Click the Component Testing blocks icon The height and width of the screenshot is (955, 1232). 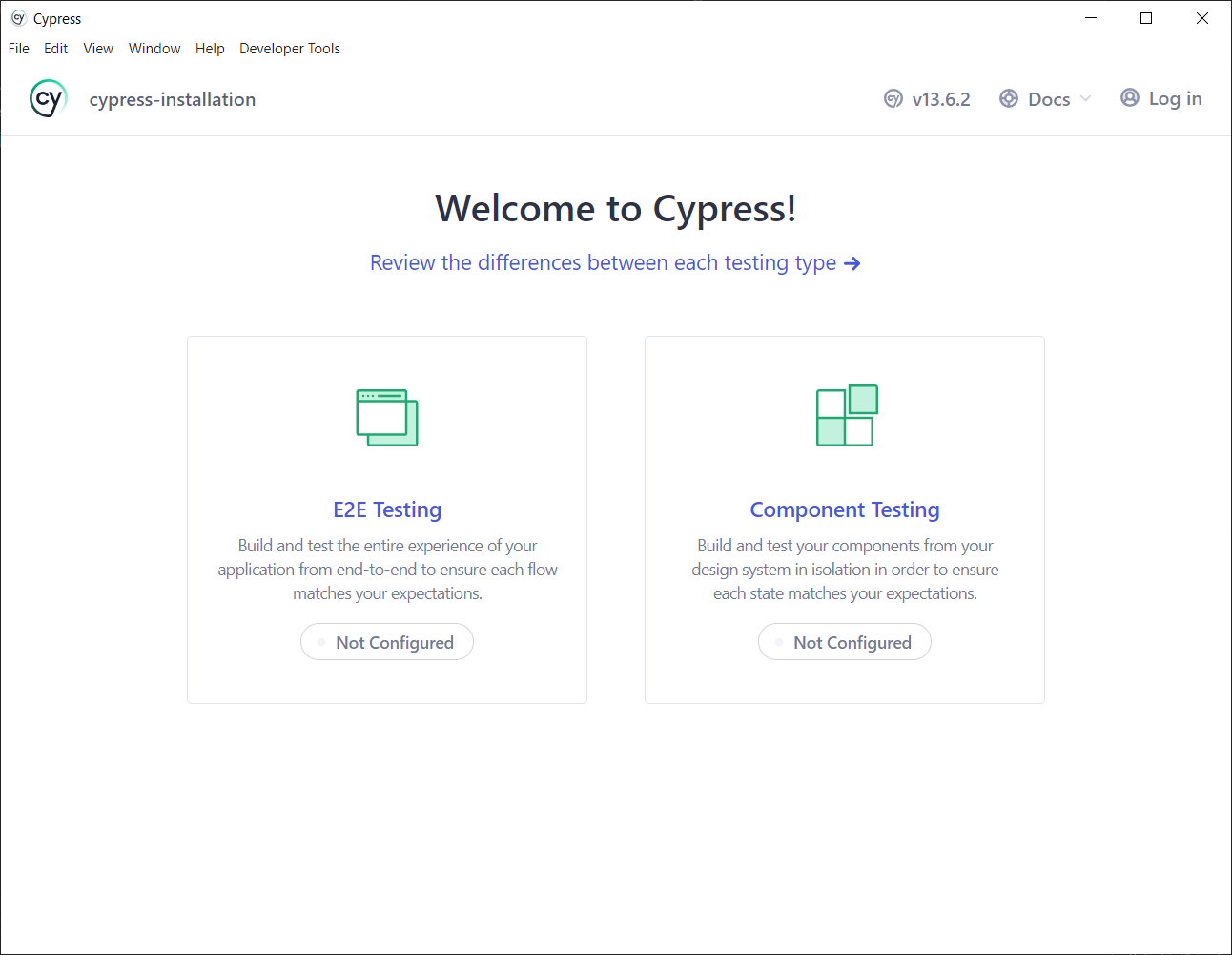(x=847, y=416)
